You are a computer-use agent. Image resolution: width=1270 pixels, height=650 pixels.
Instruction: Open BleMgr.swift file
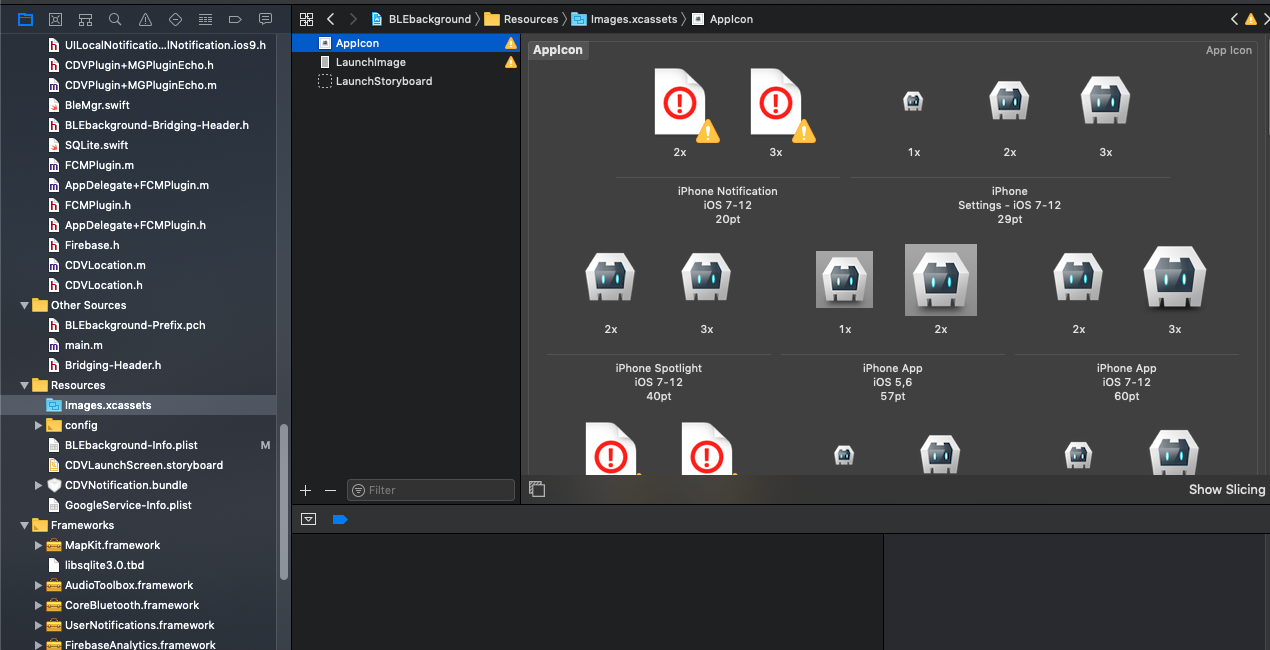[x=97, y=105]
